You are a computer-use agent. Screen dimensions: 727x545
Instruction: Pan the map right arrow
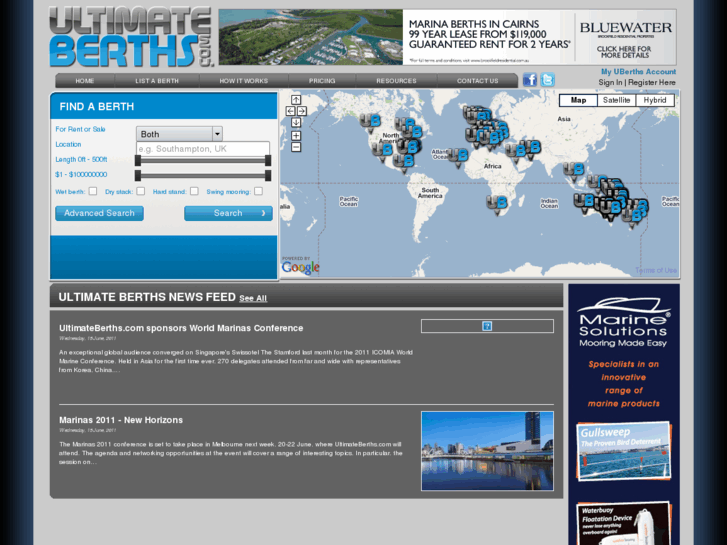302,111
